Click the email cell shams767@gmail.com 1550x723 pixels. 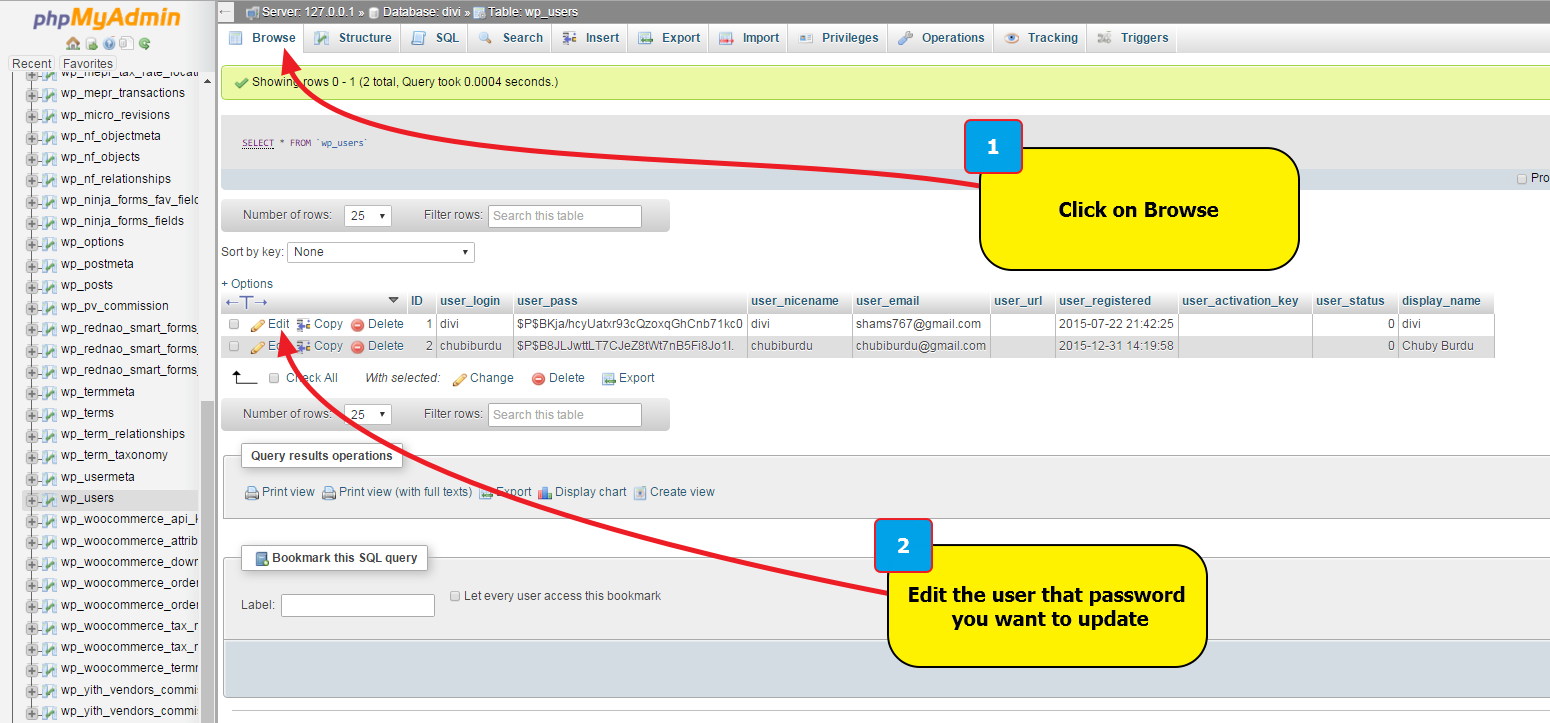pyautogui.click(x=919, y=324)
